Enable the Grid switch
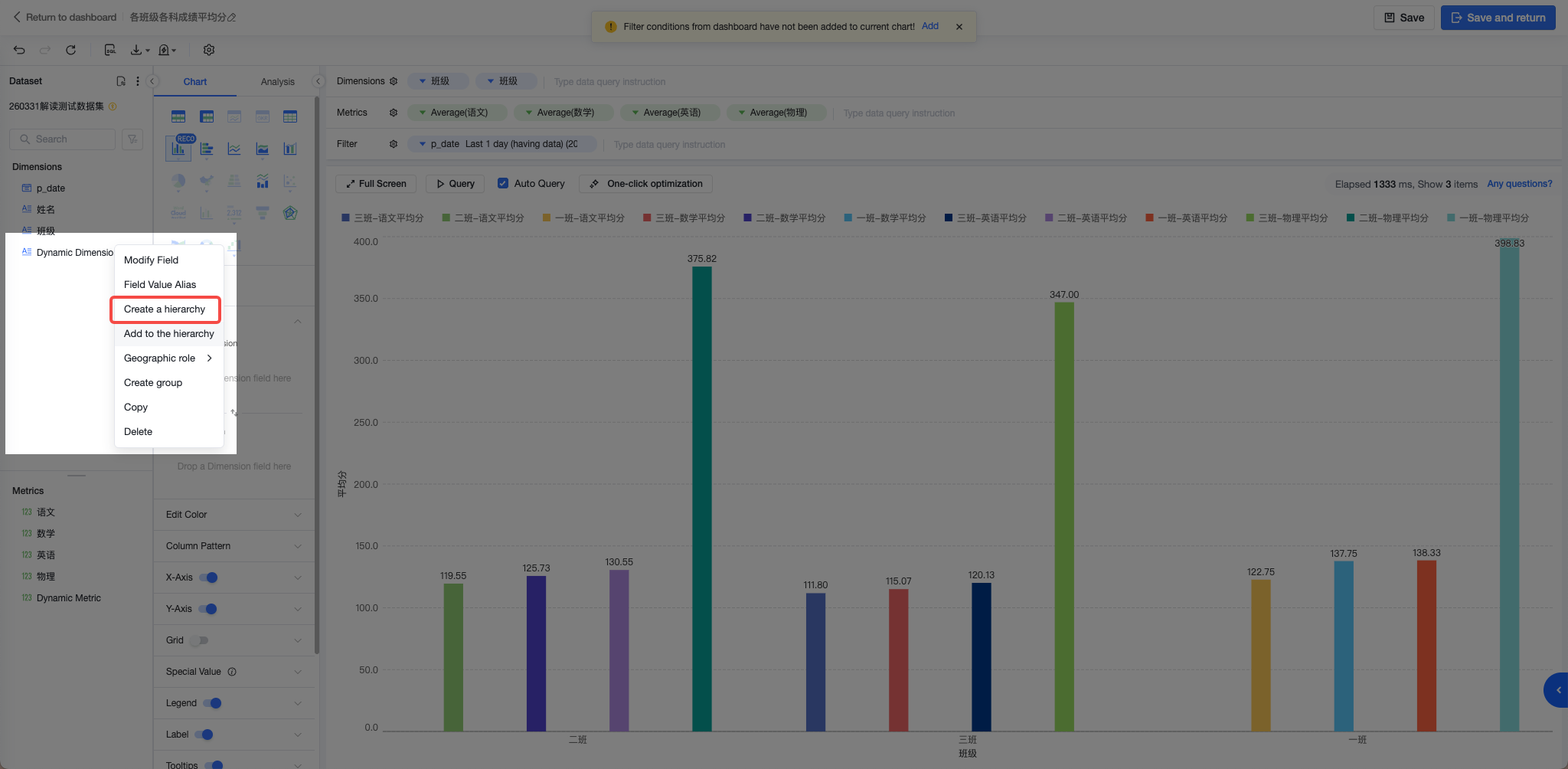 point(199,640)
